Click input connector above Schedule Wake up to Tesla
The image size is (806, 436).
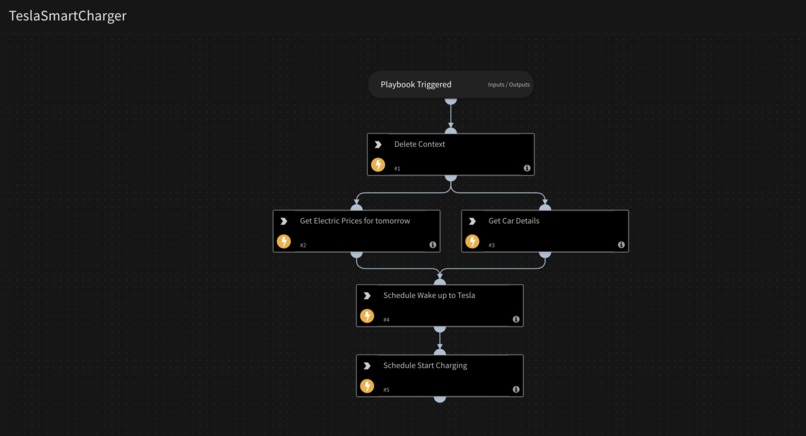click(439, 282)
